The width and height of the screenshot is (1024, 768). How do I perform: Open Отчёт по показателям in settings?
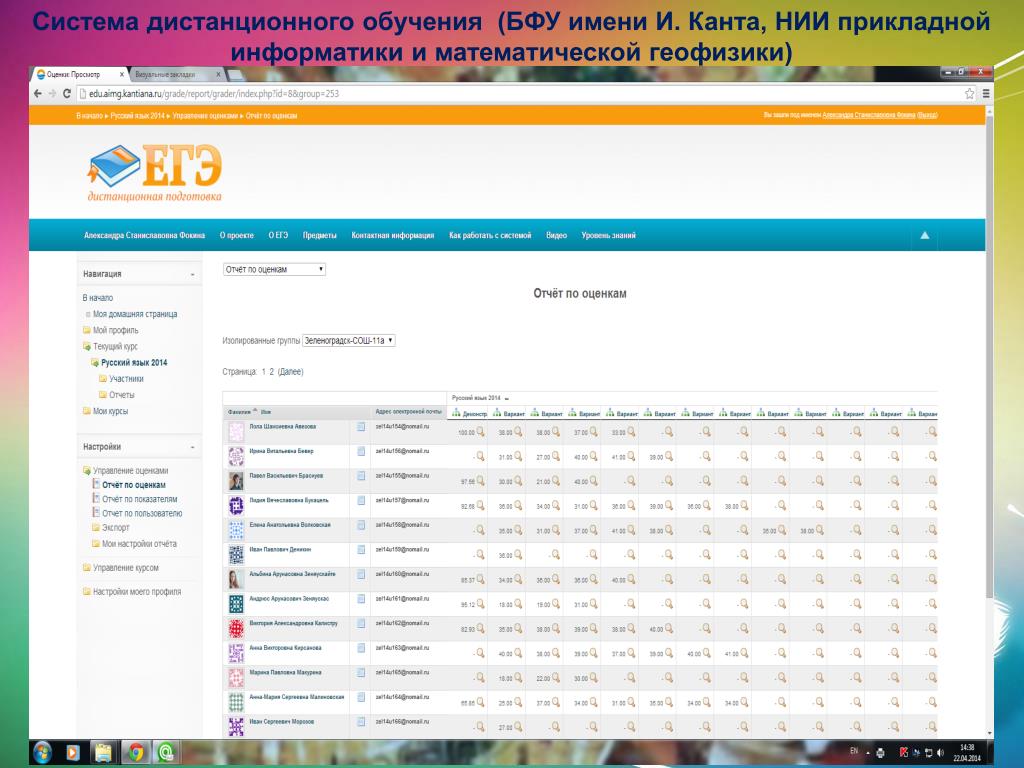pyautogui.click(x=140, y=499)
